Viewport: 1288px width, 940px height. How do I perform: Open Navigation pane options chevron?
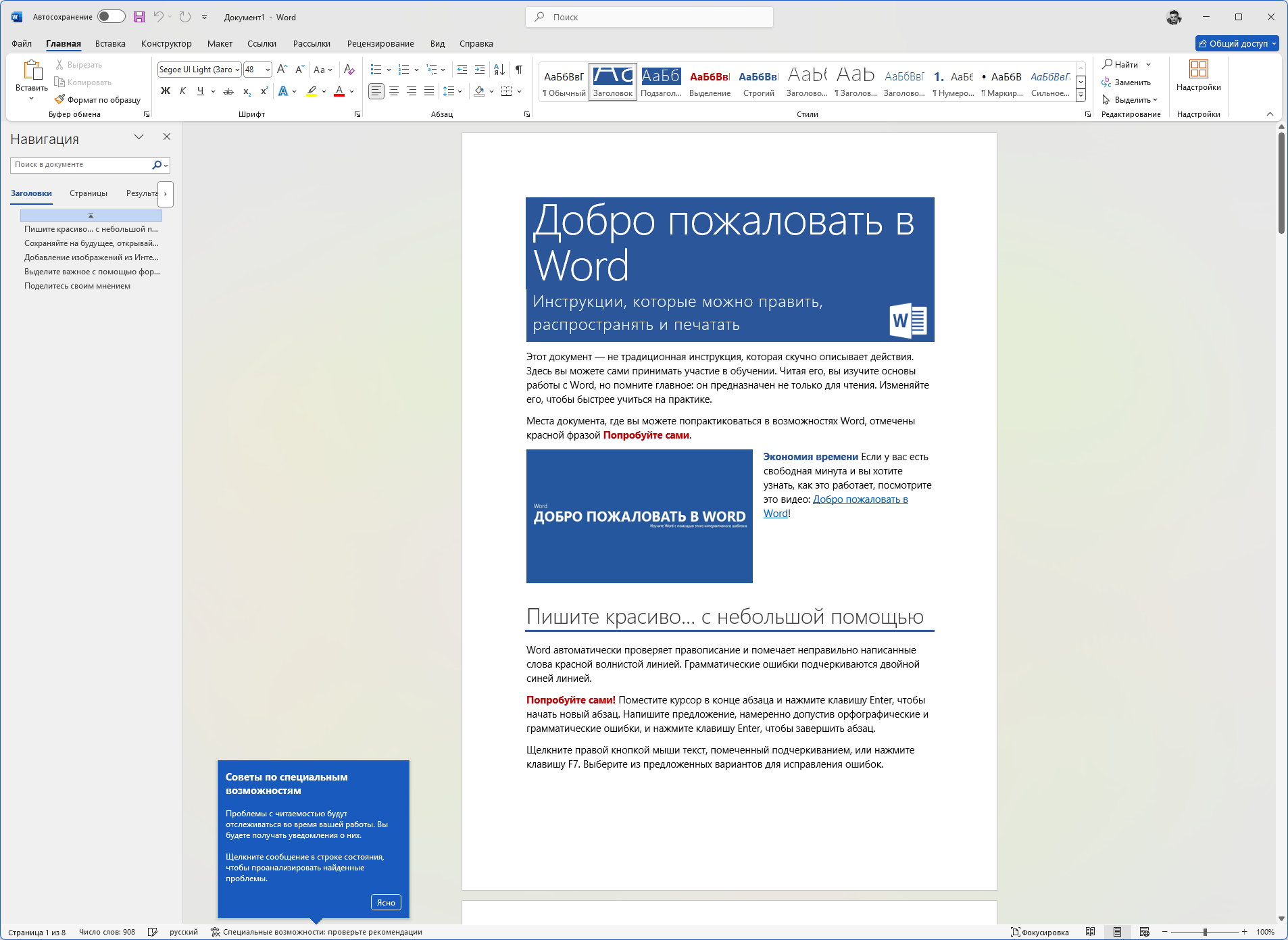click(139, 137)
